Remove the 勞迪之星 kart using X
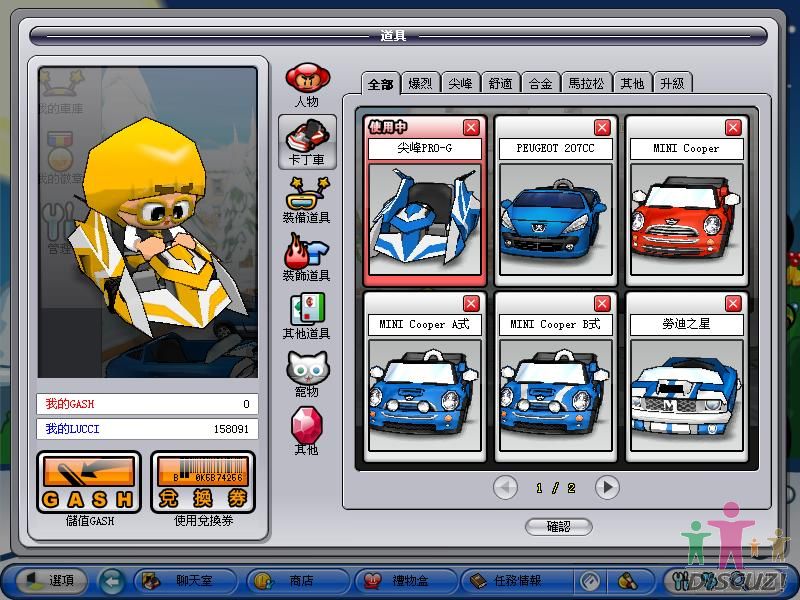Viewport: 800px width, 600px height. (x=733, y=303)
